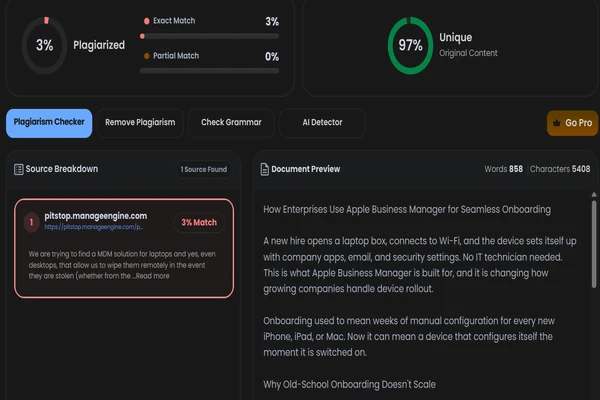Viewport: 600px width, 400px height.
Task: Click the orange Partial Match dot
Action: (147, 56)
